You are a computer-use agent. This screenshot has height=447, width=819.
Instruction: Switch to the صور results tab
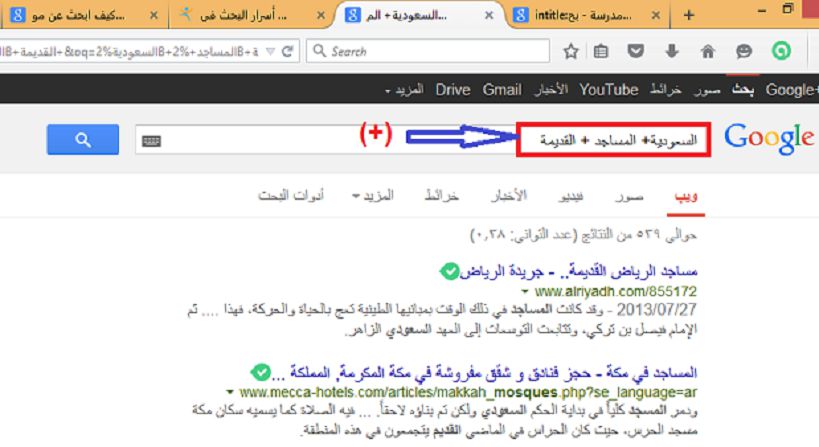[629, 196]
